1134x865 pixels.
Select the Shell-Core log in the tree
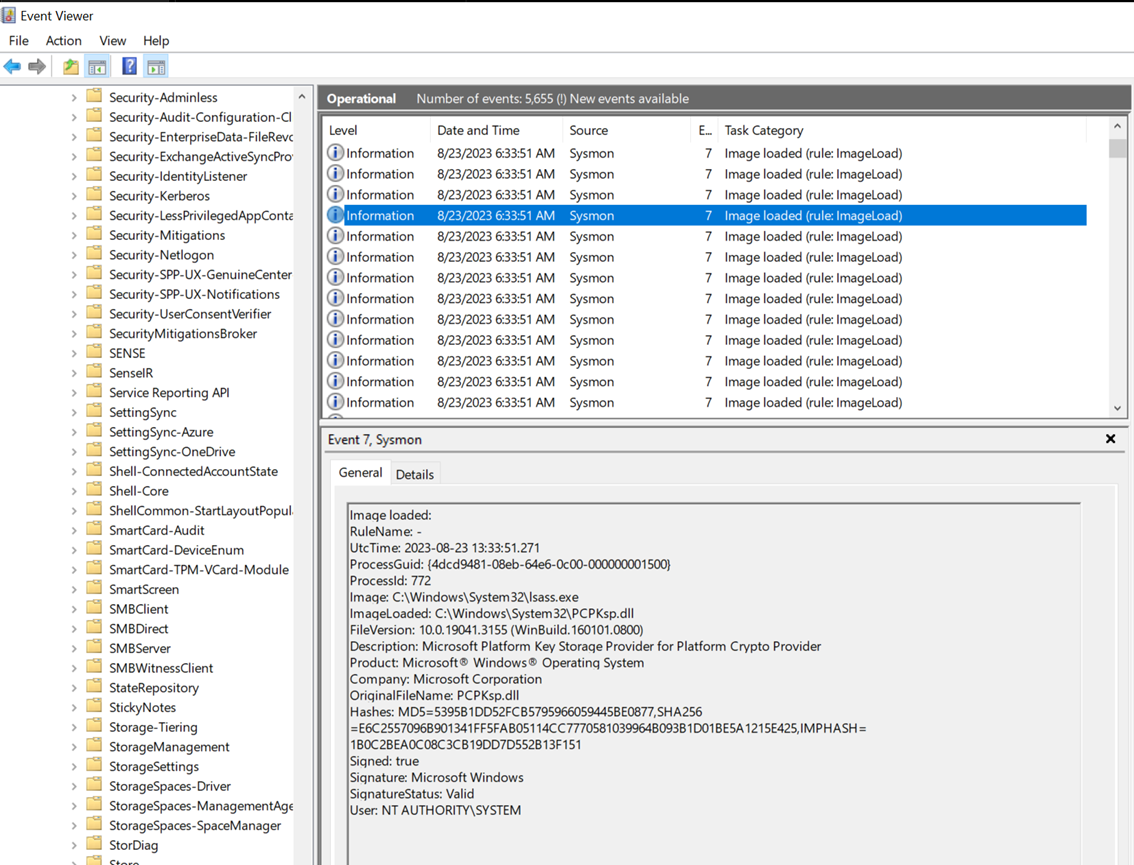point(138,491)
